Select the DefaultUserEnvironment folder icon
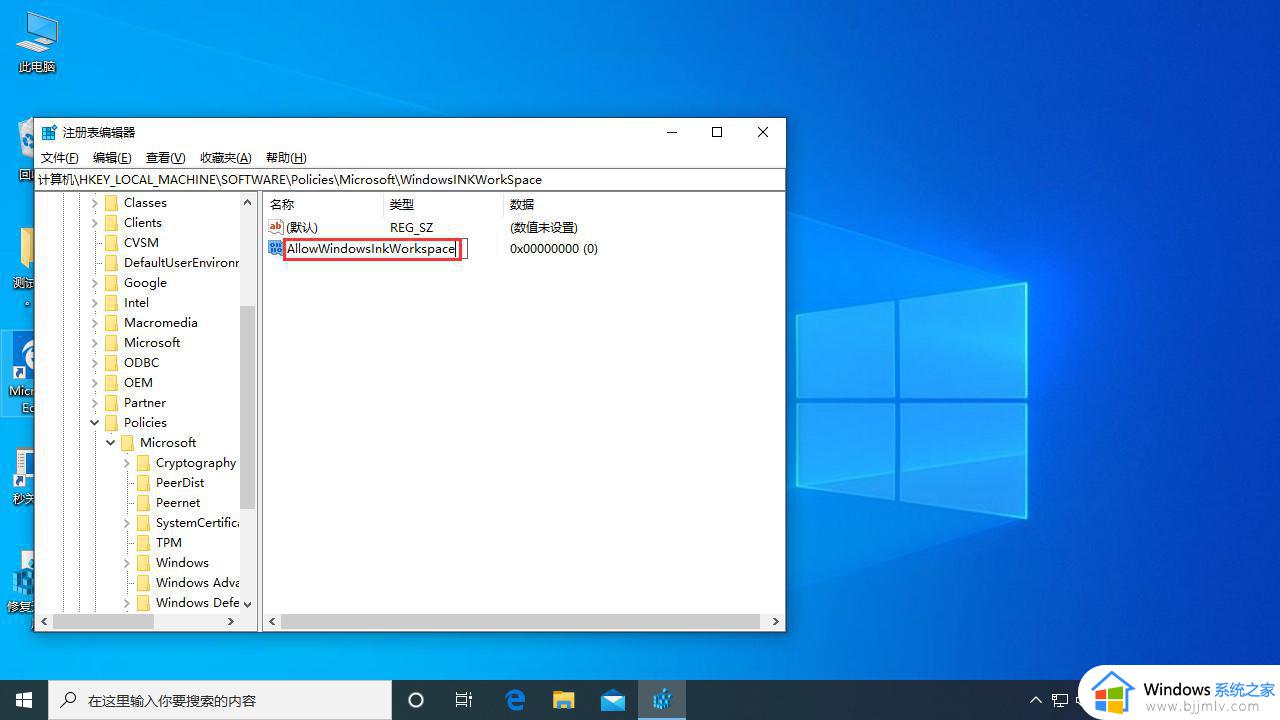The image size is (1280, 720). coord(111,263)
